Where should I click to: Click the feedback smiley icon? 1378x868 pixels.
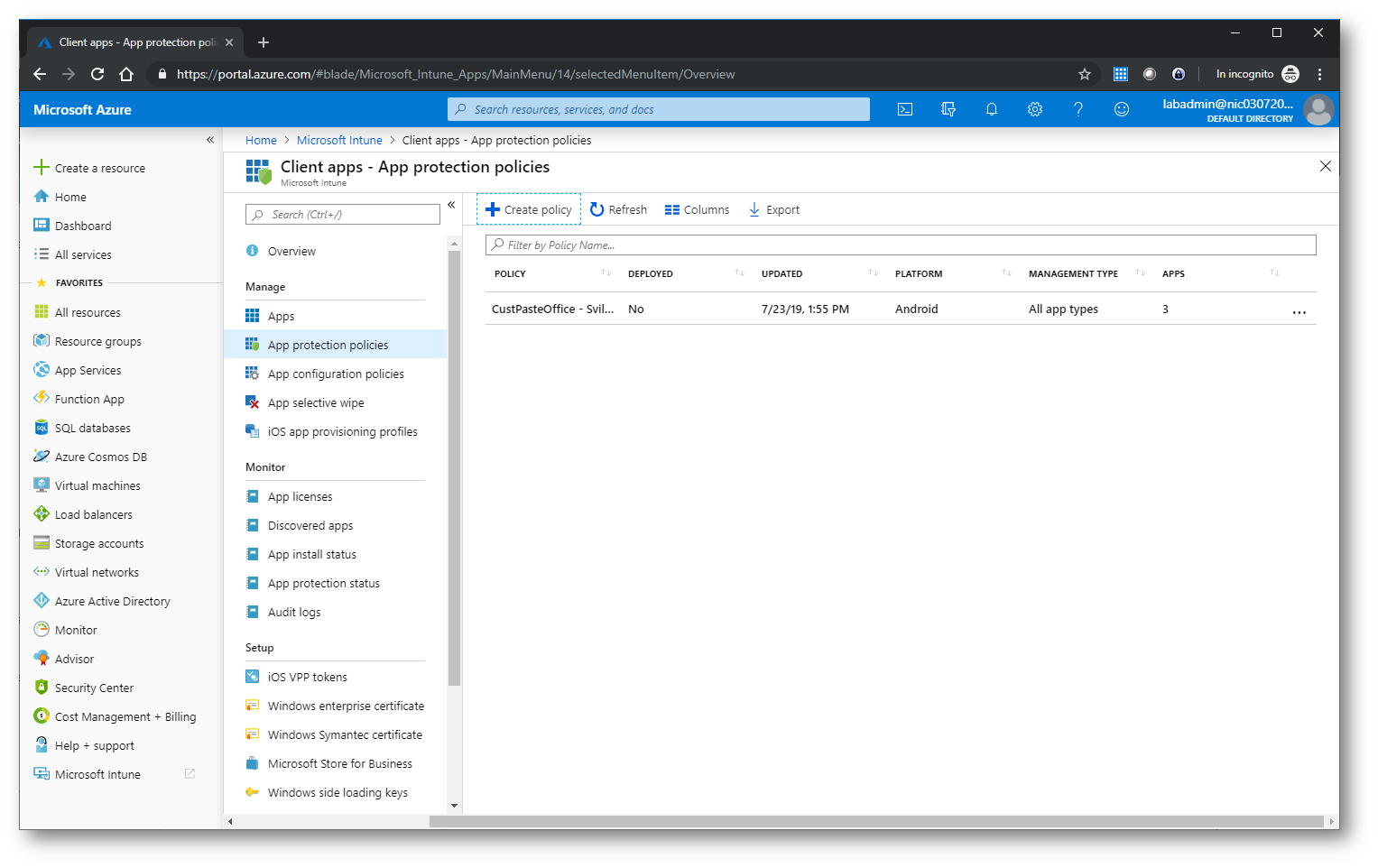tap(1122, 109)
